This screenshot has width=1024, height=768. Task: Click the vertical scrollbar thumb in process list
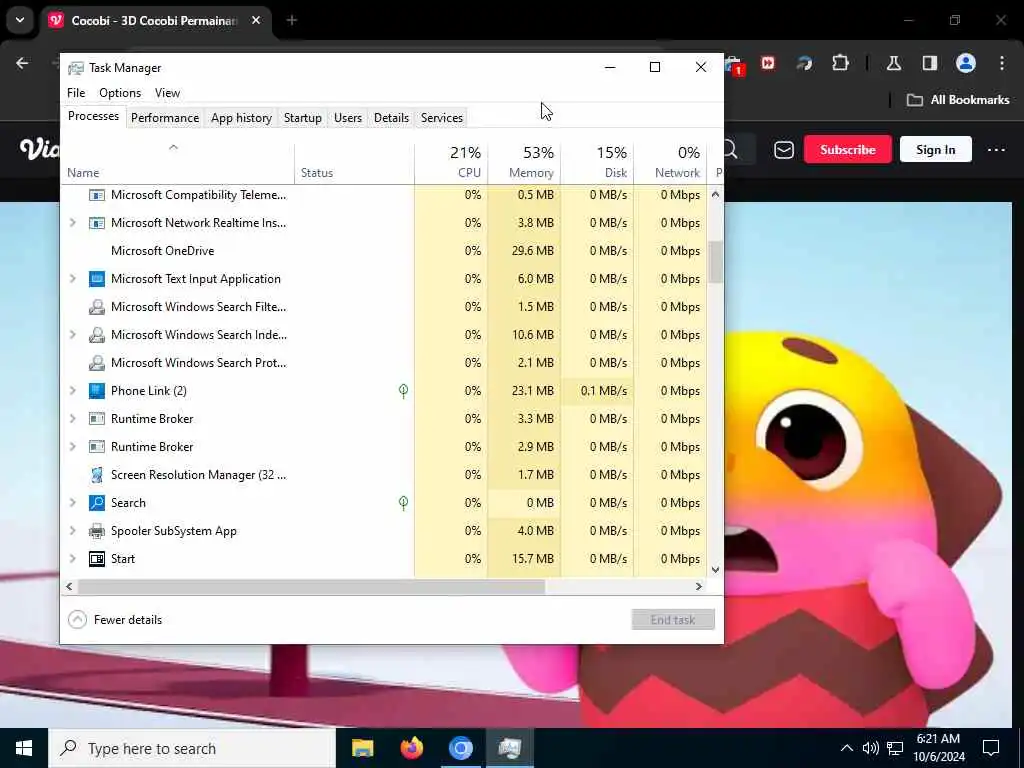coord(716,262)
